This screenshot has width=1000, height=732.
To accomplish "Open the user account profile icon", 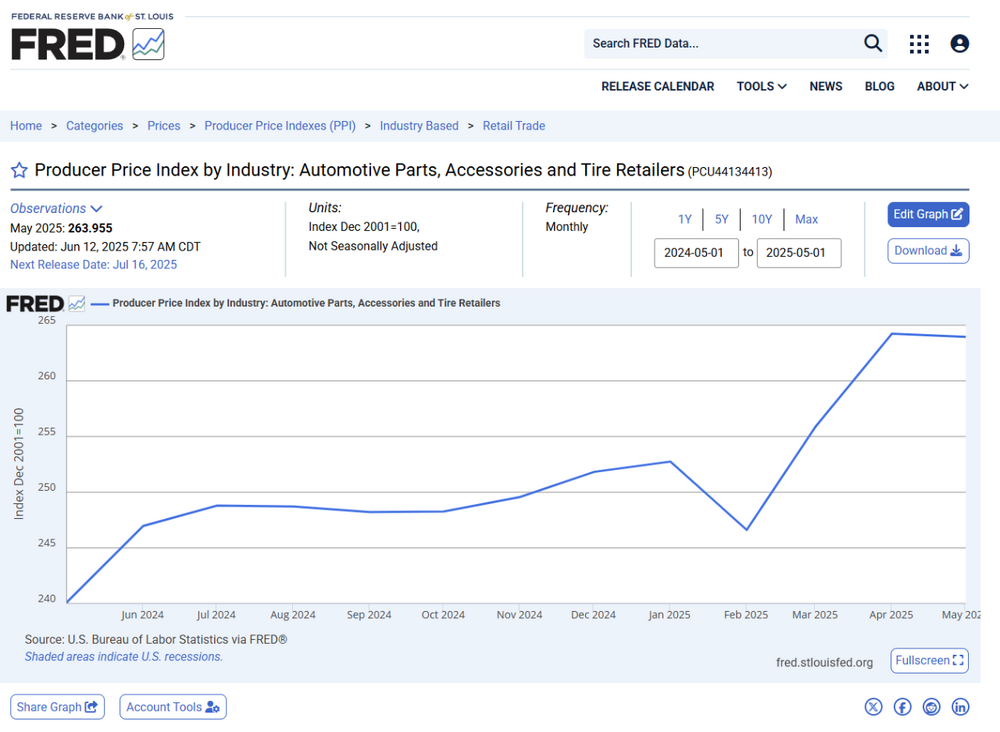I will pyautogui.click(x=959, y=43).
